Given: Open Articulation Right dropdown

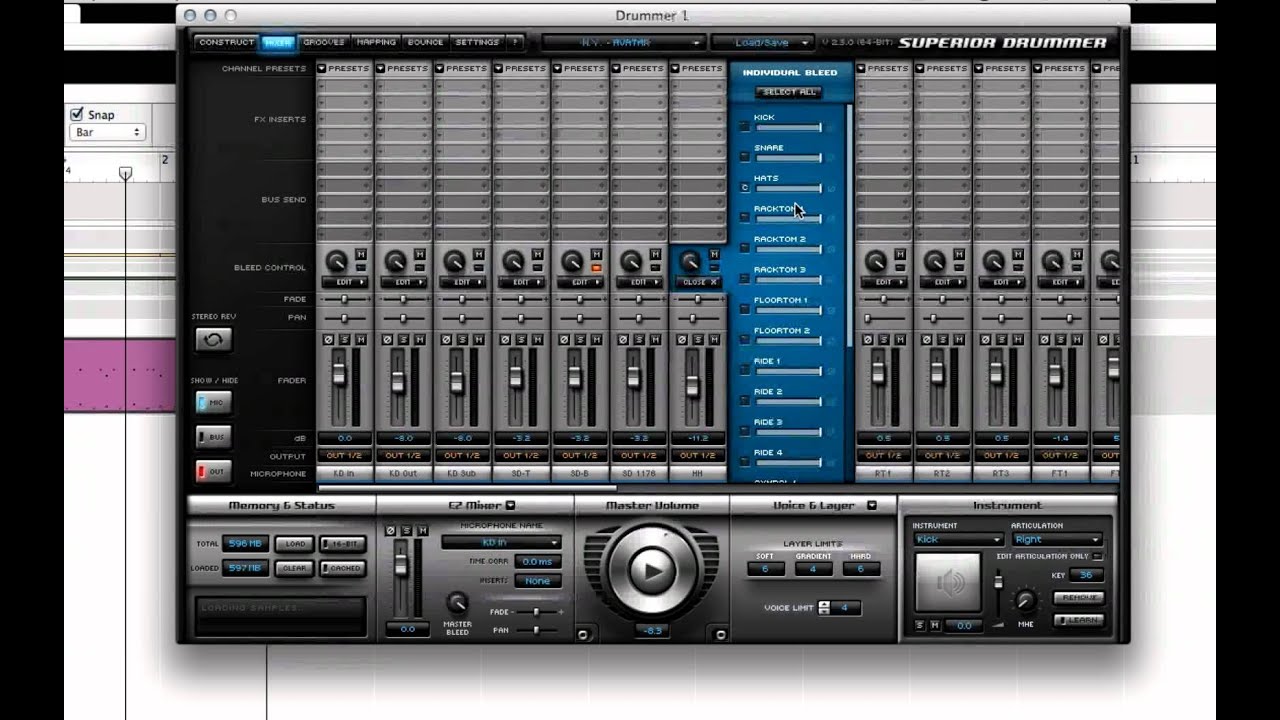Looking at the screenshot, I should click(x=1057, y=540).
